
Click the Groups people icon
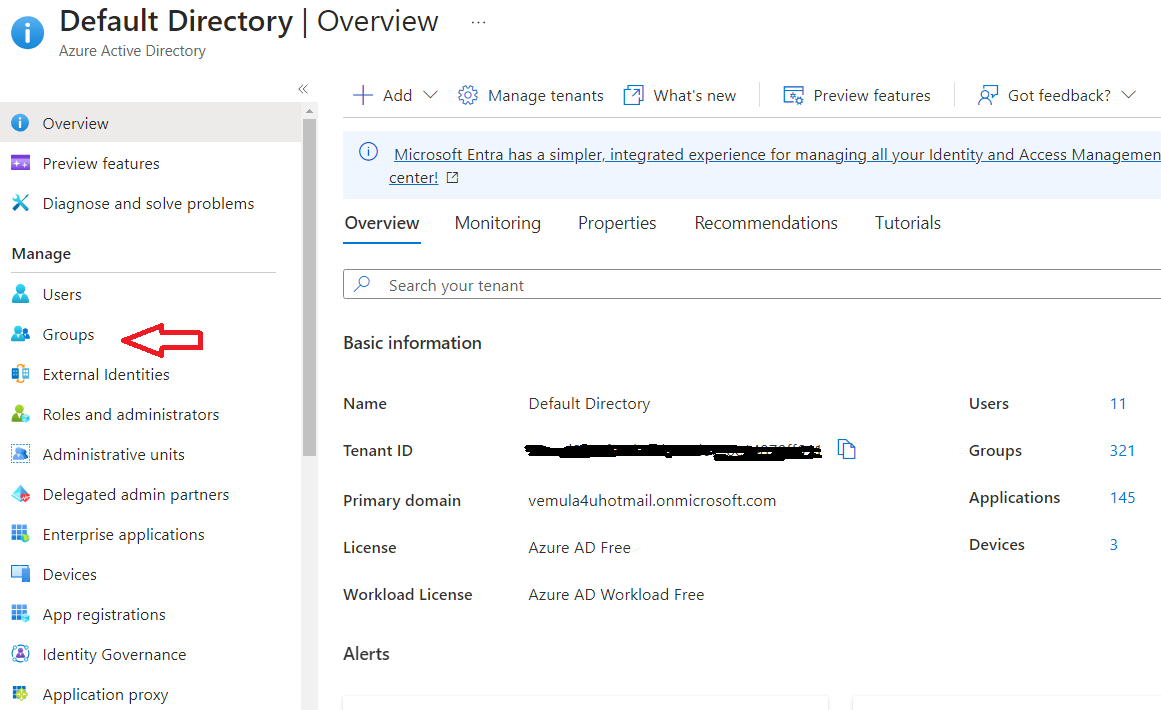(21, 335)
